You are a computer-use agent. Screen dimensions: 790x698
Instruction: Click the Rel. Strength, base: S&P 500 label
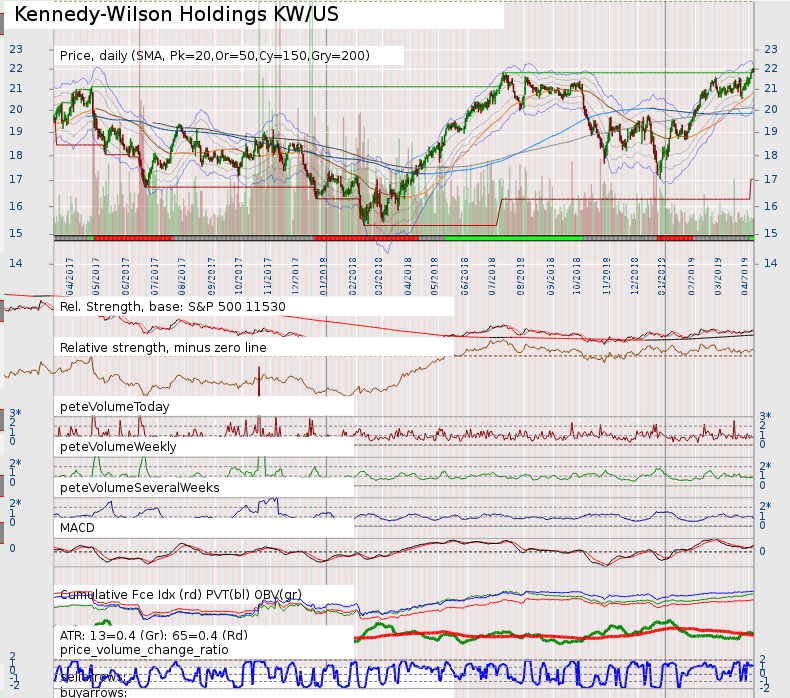pyautogui.click(x=172, y=307)
